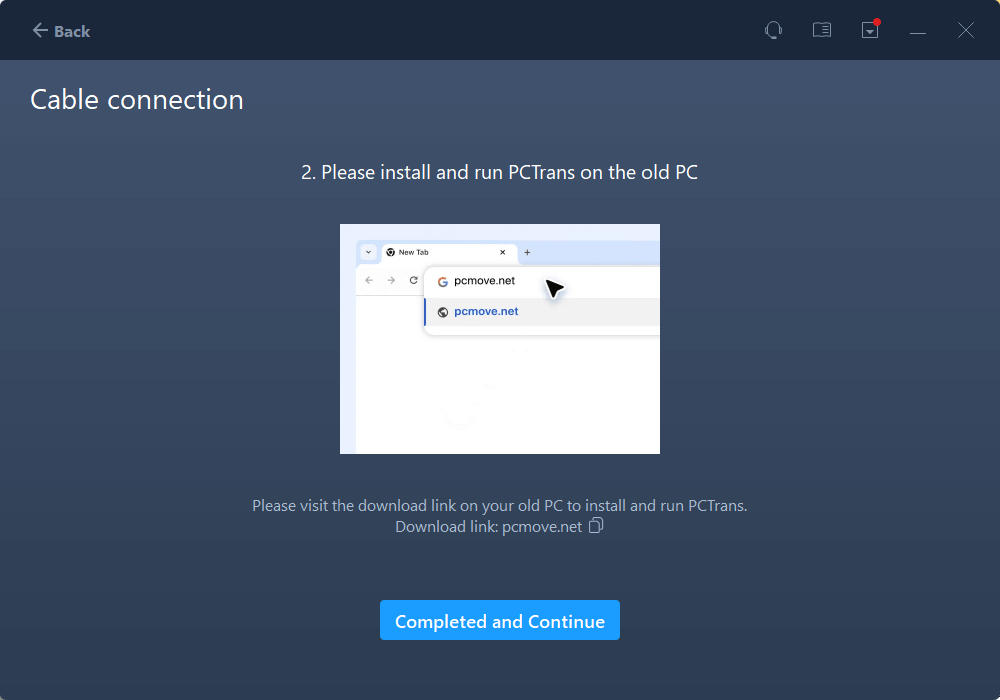Click the tab list chevron in the illustration
1000x700 pixels.
pos(368,252)
